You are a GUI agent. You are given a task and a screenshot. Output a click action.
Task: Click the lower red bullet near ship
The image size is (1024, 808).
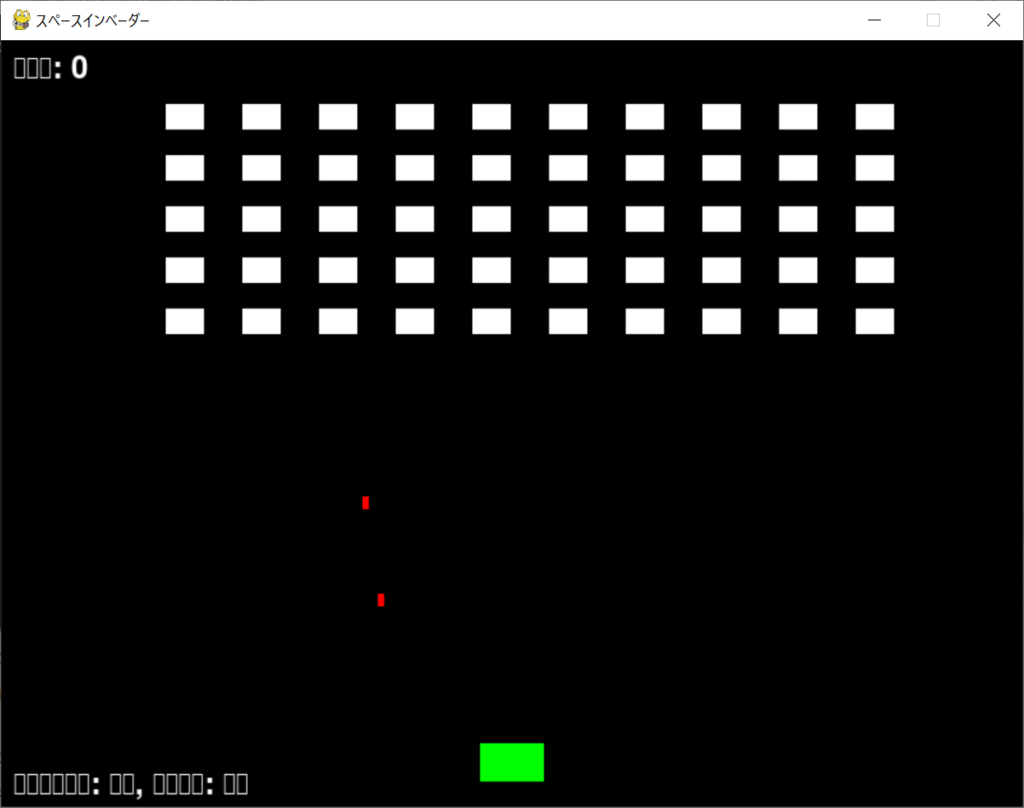click(381, 600)
